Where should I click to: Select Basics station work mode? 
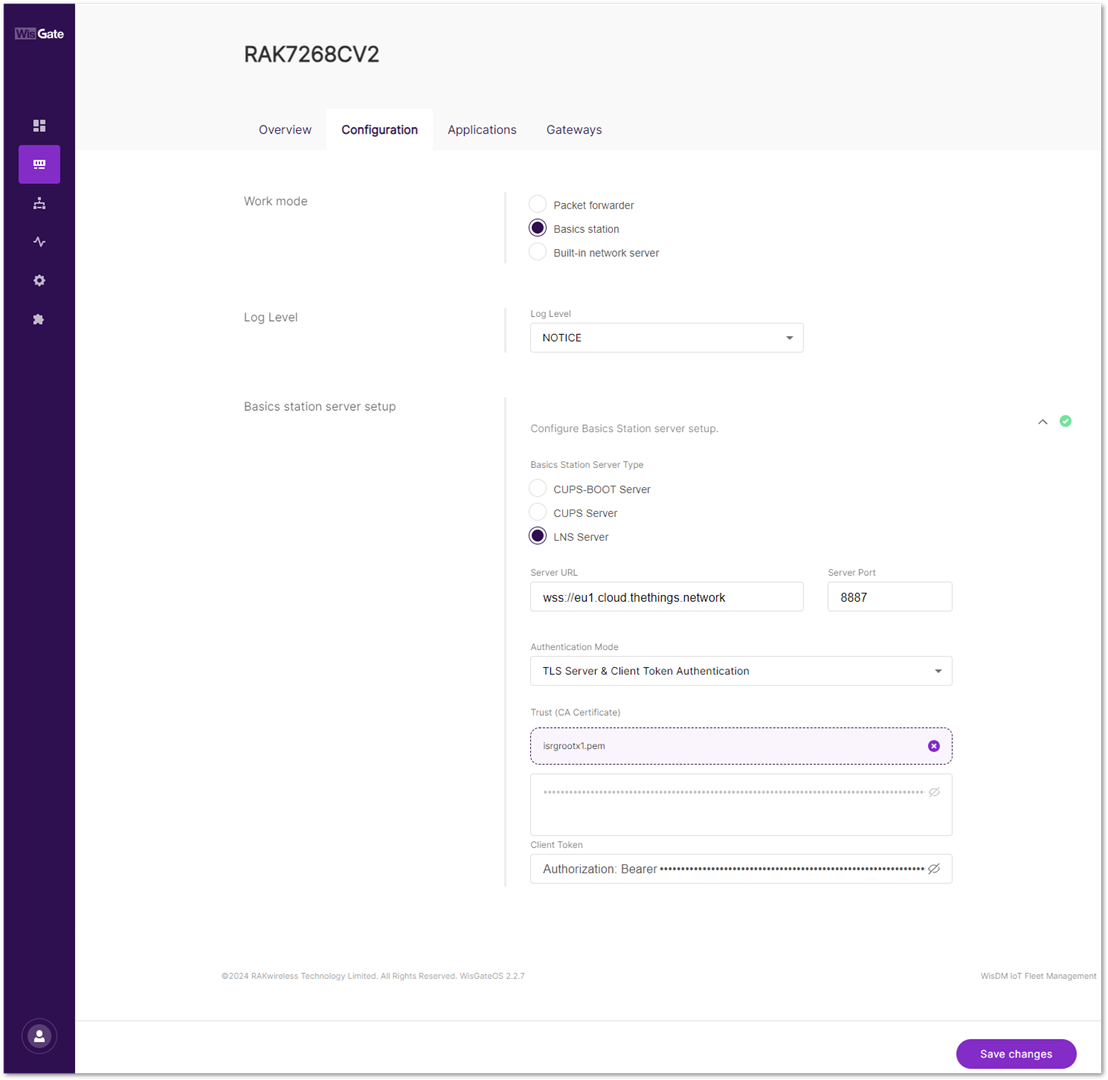click(538, 228)
